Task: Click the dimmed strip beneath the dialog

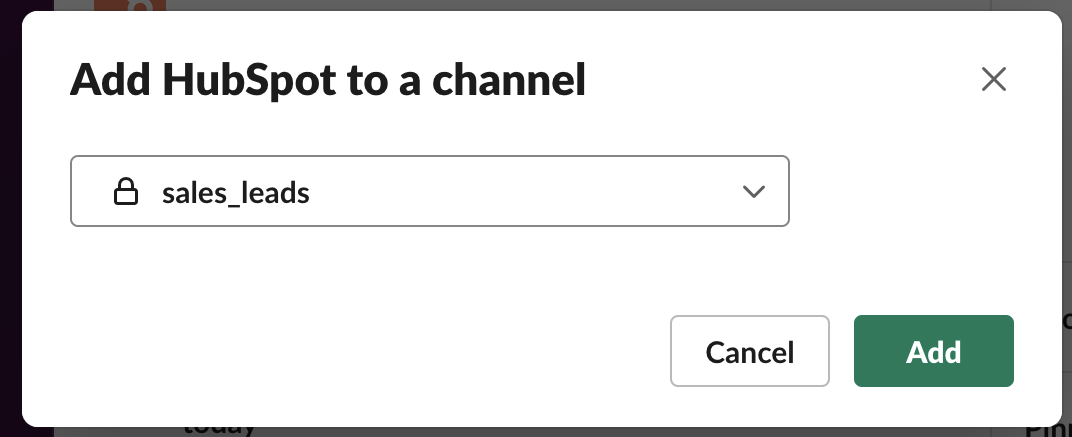Action: click(x=600, y=432)
